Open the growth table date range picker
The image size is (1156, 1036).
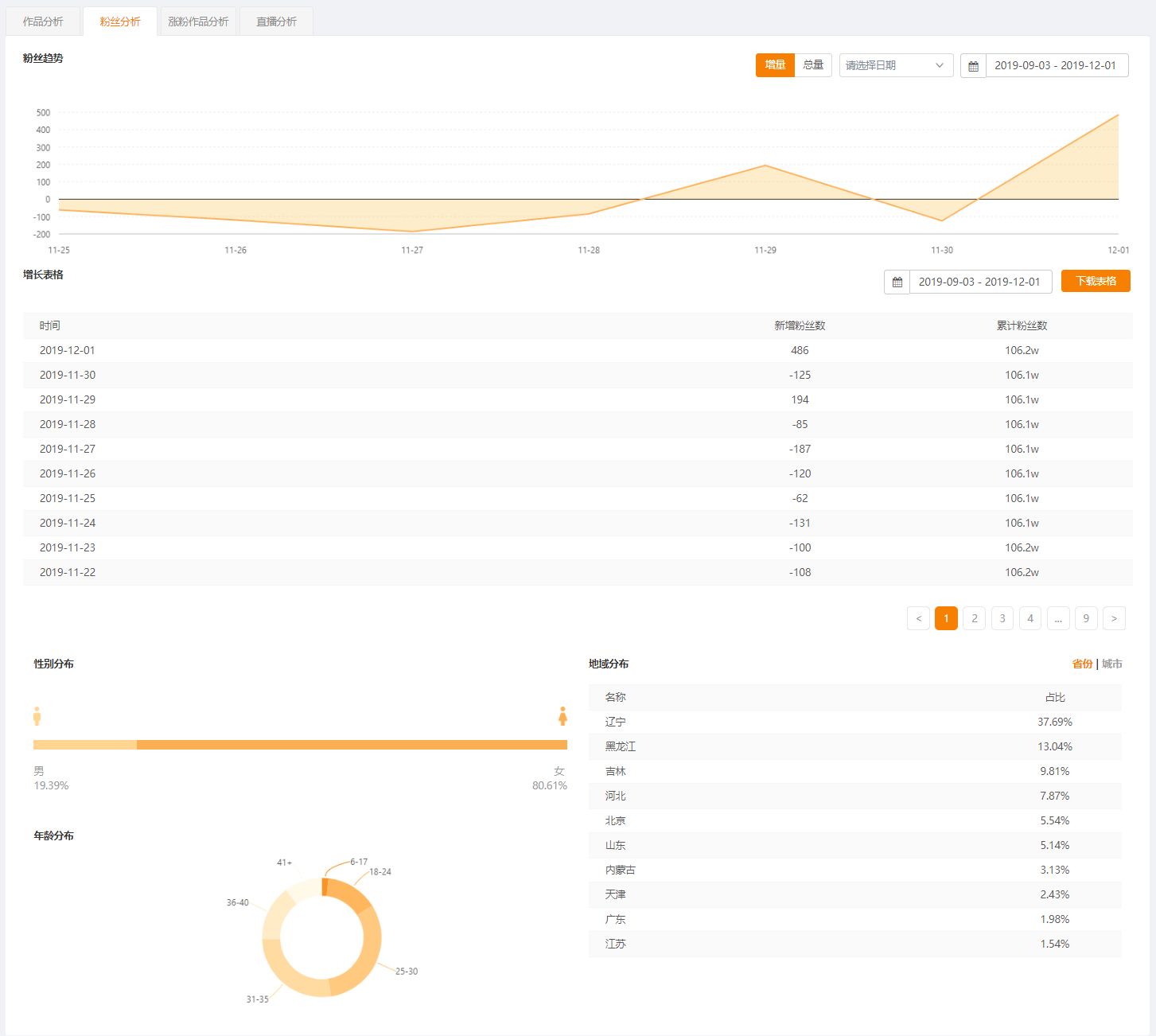pyautogui.click(x=979, y=282)
